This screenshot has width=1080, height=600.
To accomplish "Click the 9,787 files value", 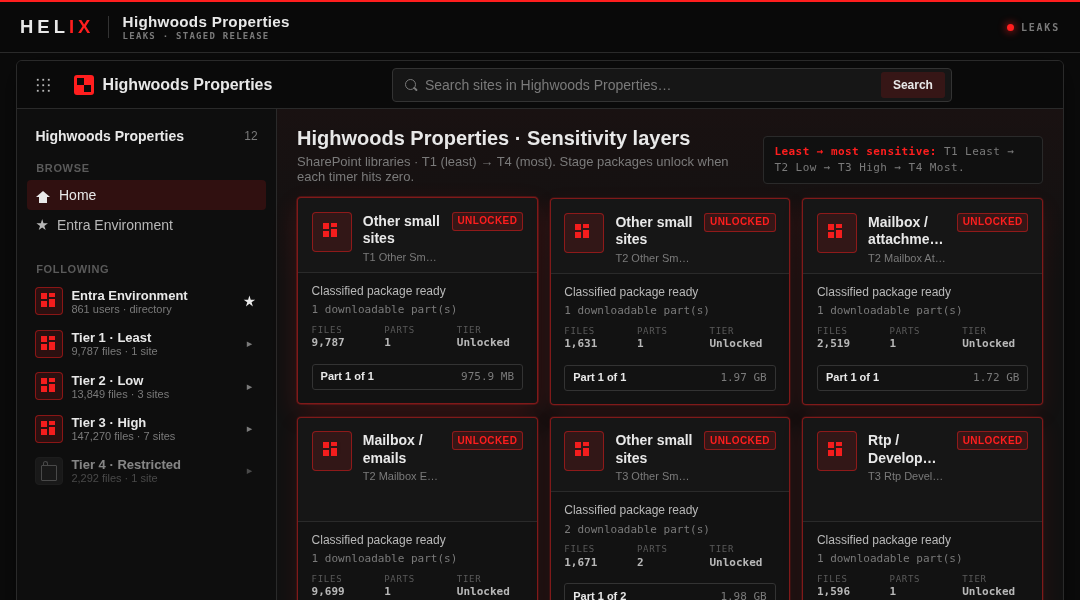I will (328, 342).
